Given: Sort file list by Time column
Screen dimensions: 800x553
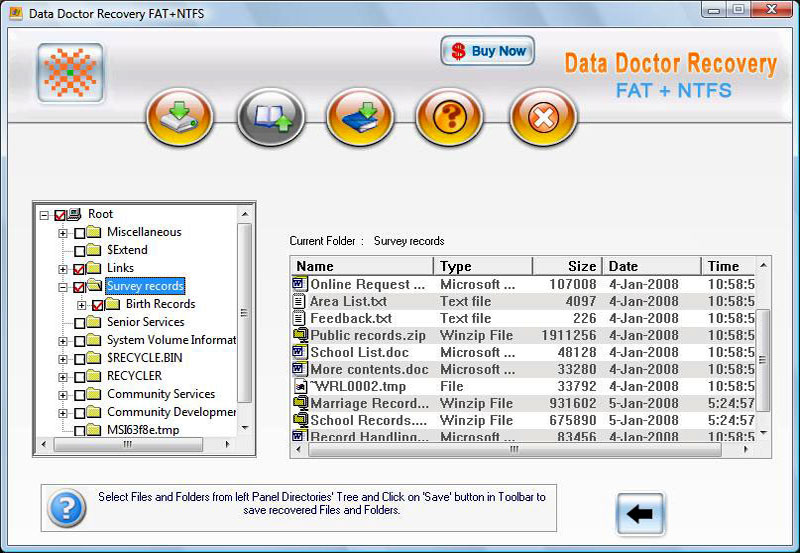Looking at the screenshot, I should (x=729, y=266).
